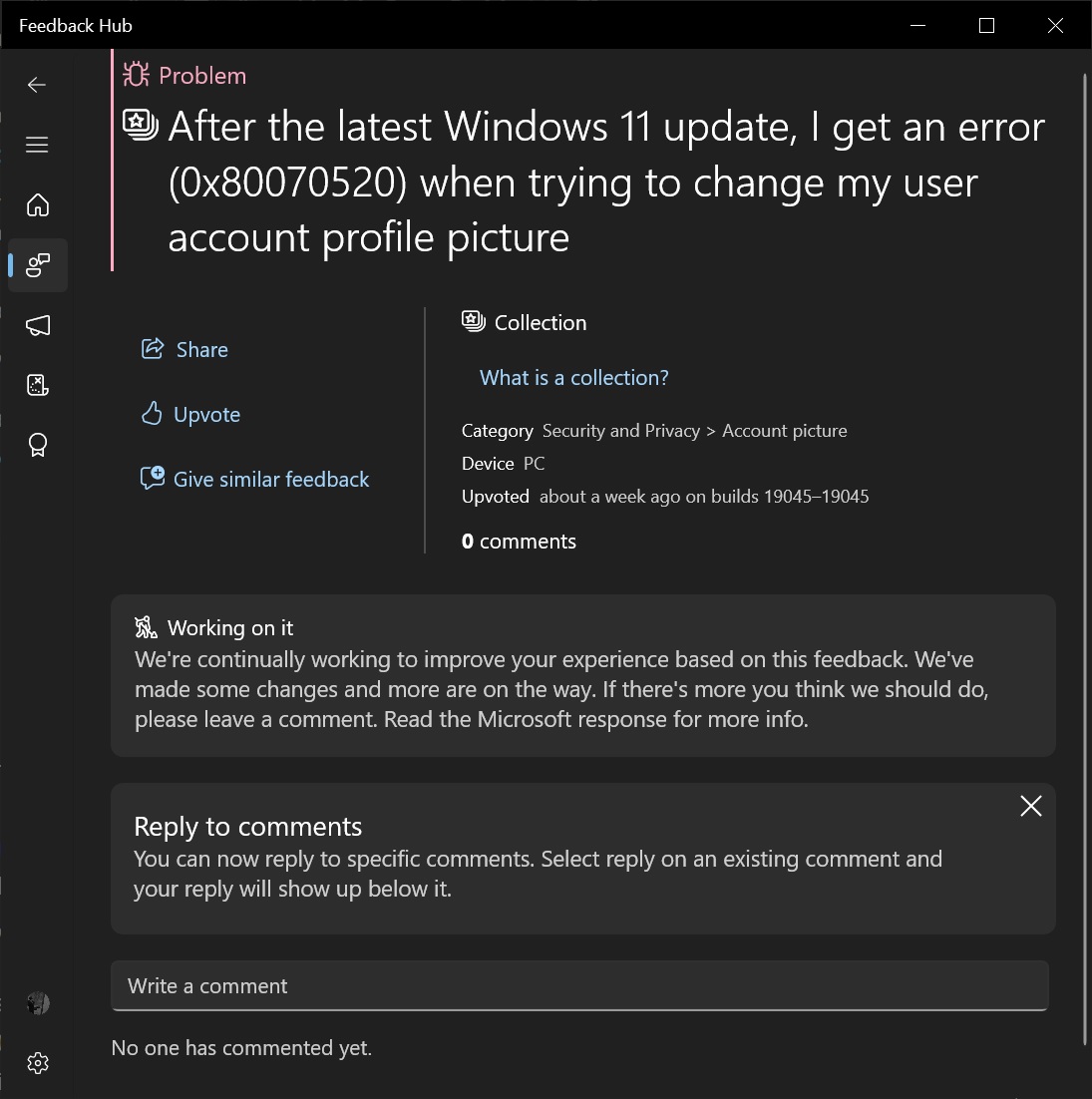
Task: Open Announcements via the megaphone icon
Action: point(37,325)
